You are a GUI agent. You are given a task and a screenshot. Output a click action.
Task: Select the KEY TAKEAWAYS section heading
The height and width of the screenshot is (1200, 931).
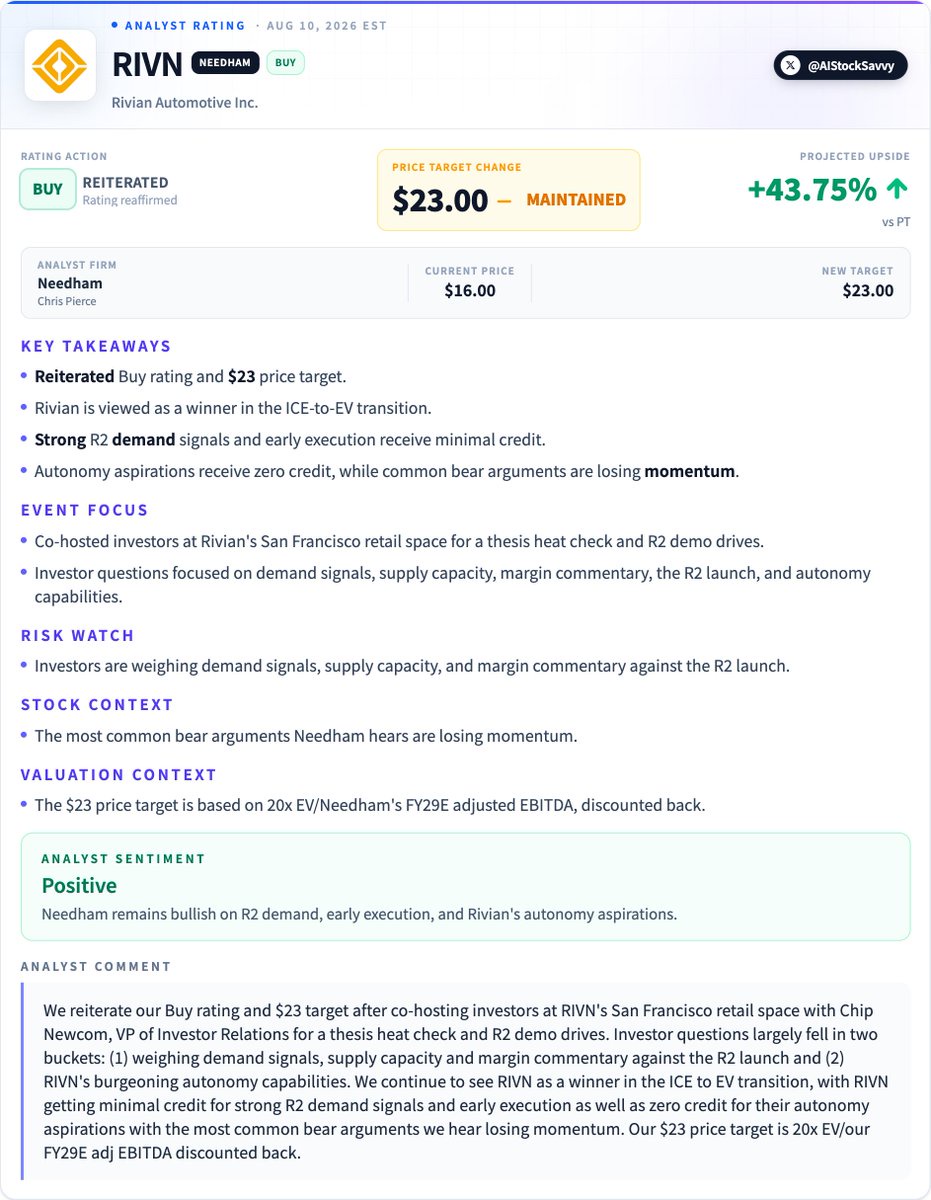tap(96, 346)
